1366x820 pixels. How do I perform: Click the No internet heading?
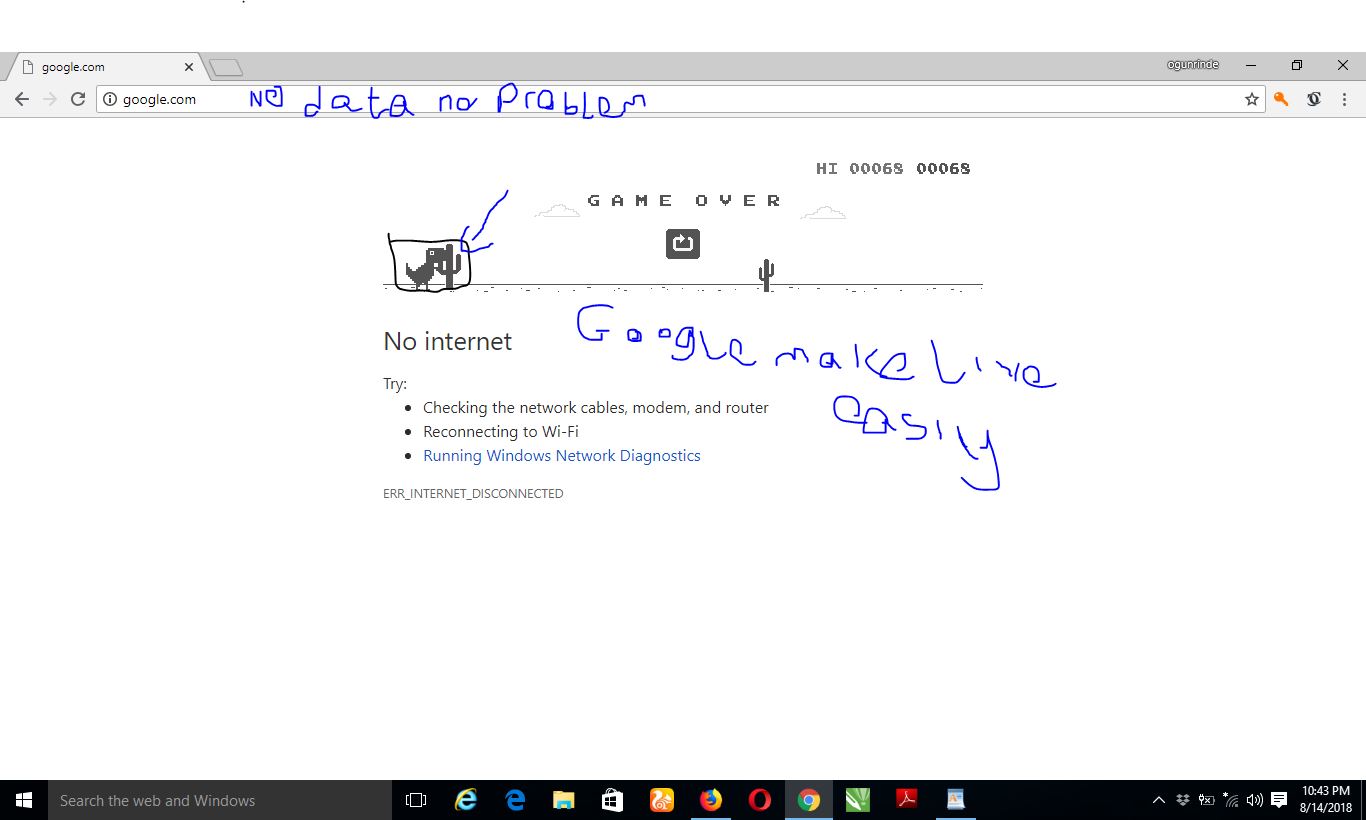tap(447, 341)
